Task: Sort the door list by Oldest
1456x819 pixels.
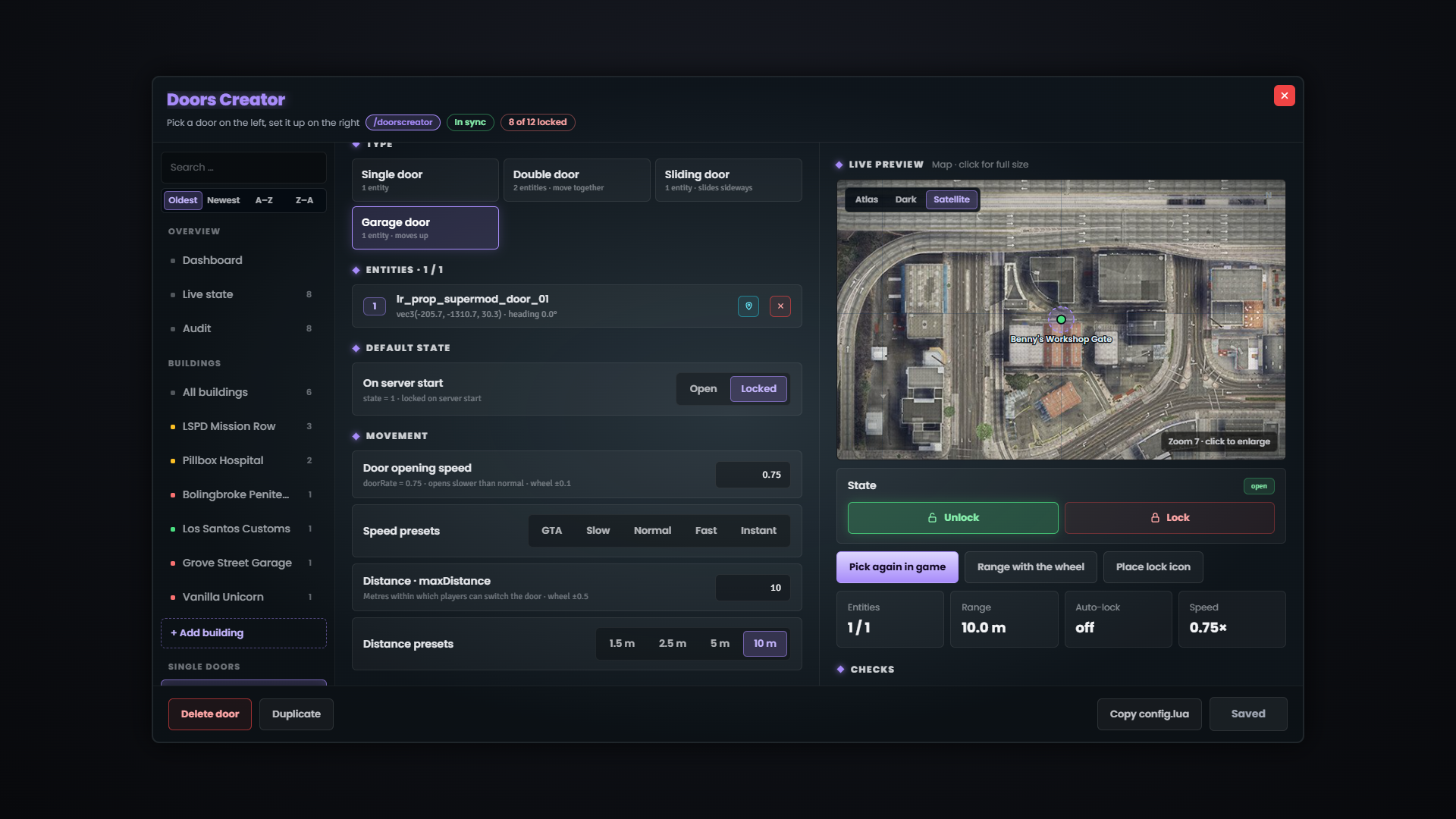Action: pyautogui.click(x=183, y=200)
